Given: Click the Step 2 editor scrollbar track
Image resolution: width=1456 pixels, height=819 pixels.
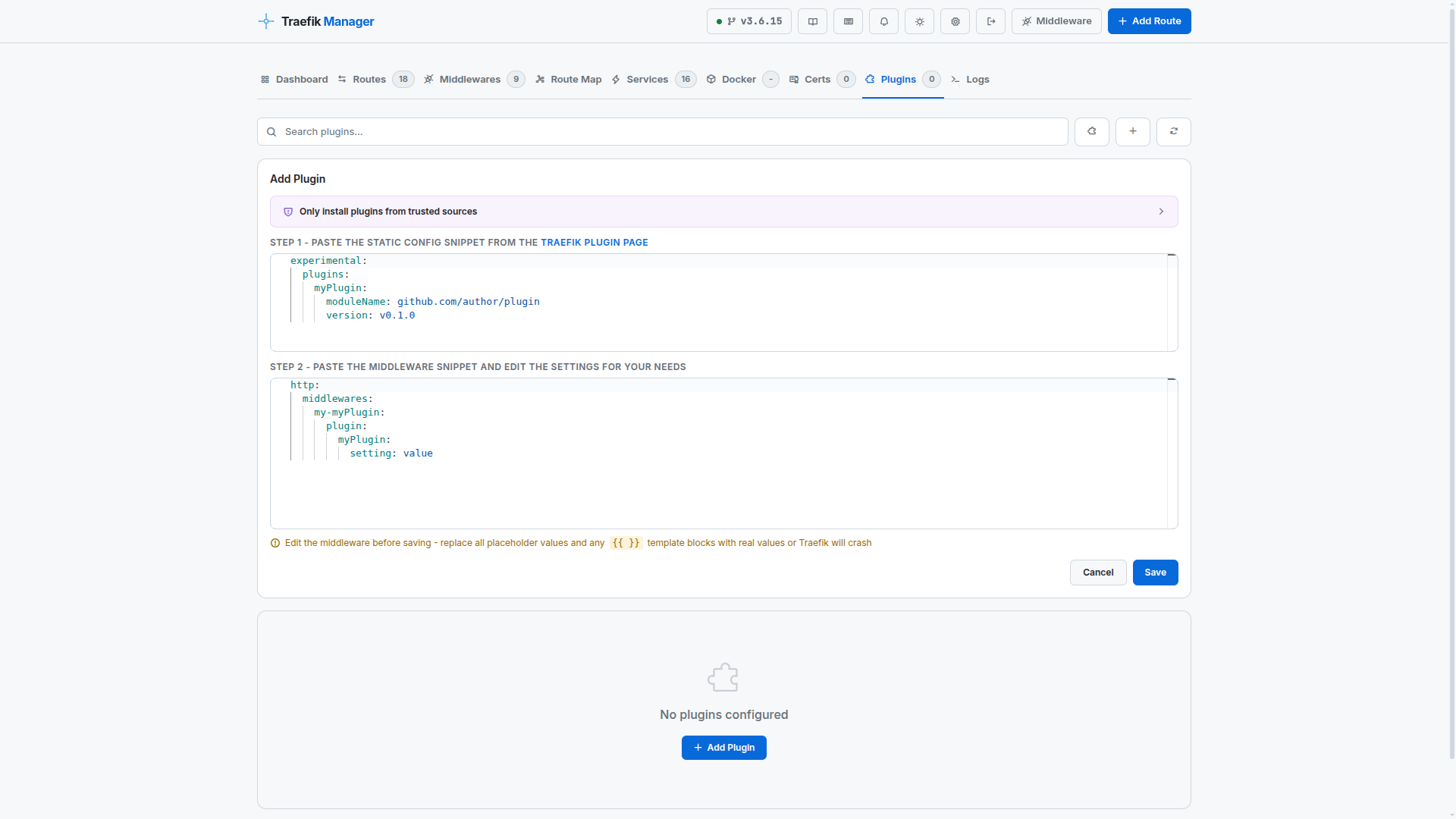Looking at the screenshot, I should click(1172, 453).
